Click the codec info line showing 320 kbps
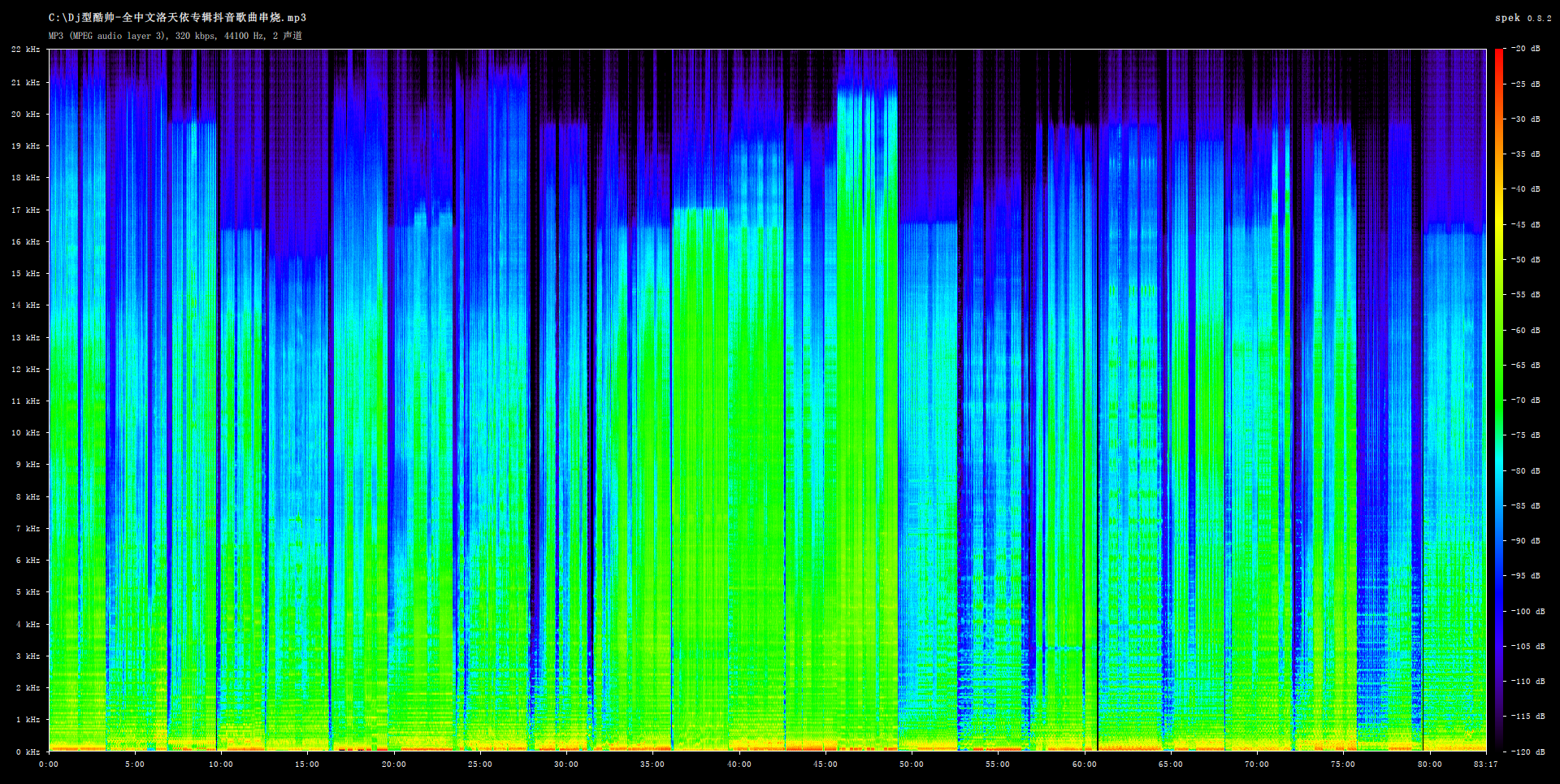The image size is (1560, 784). point(175,36)
